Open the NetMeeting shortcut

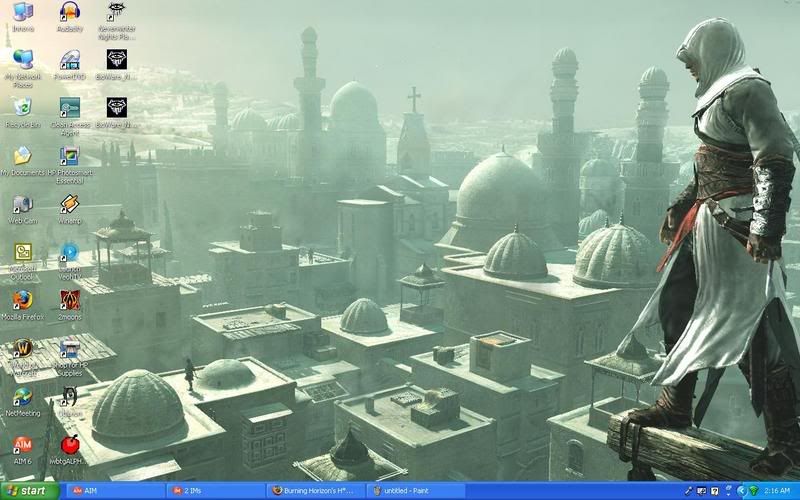click(x=22, y=402)
